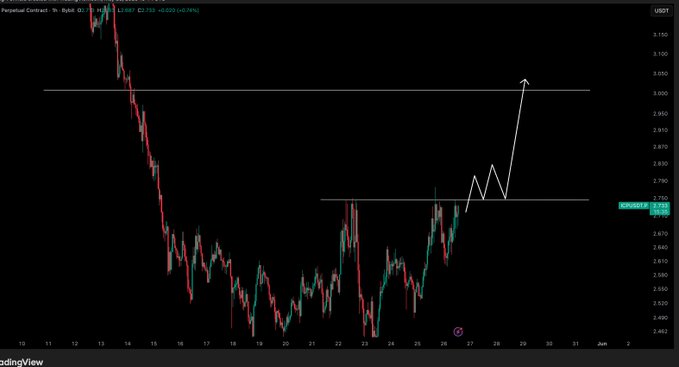Screen dimensions: 679x367
Task: Click date label 14 on time axis
Action: [x=127, y=344]
